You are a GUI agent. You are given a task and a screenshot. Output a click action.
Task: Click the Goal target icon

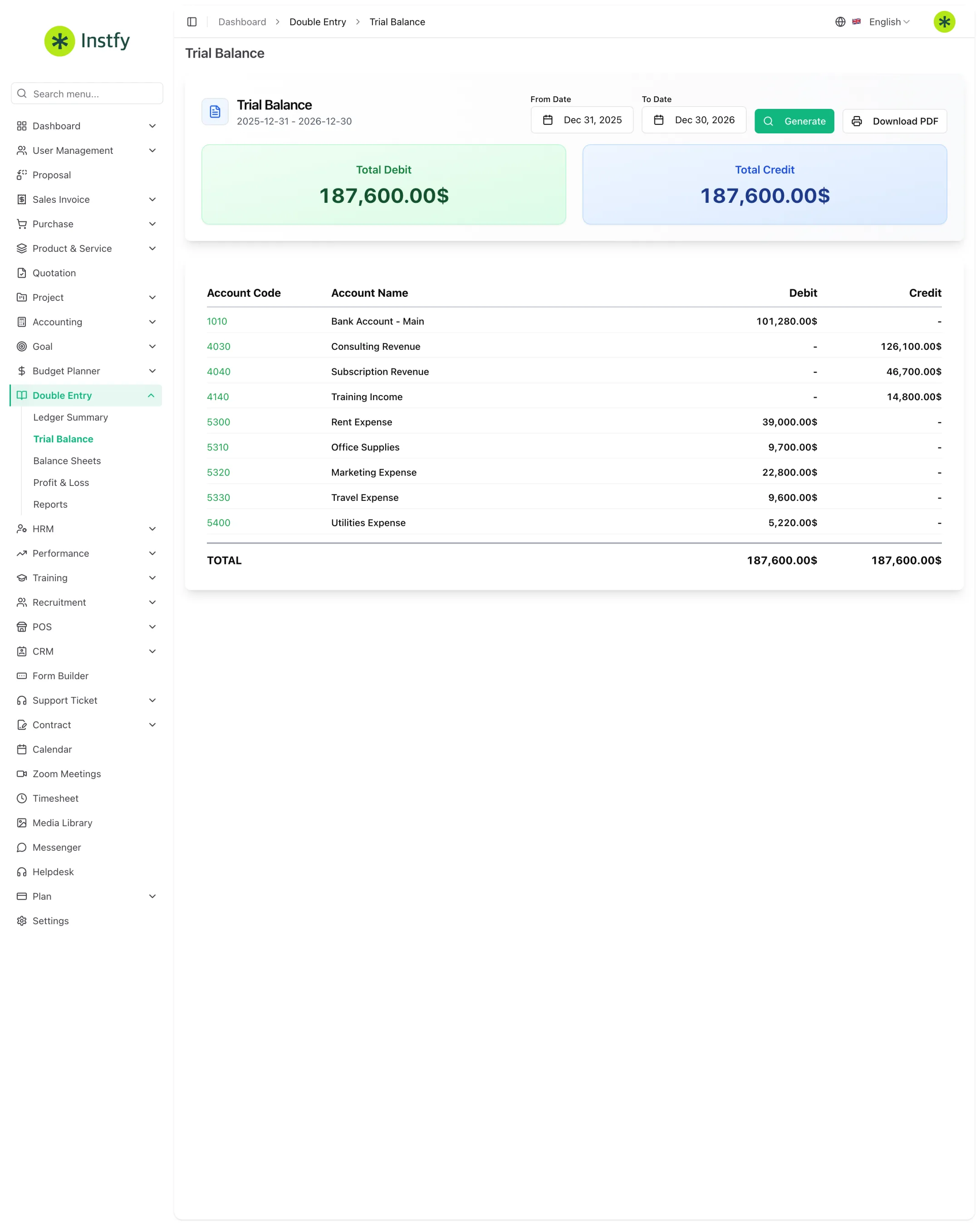[22, 346]
